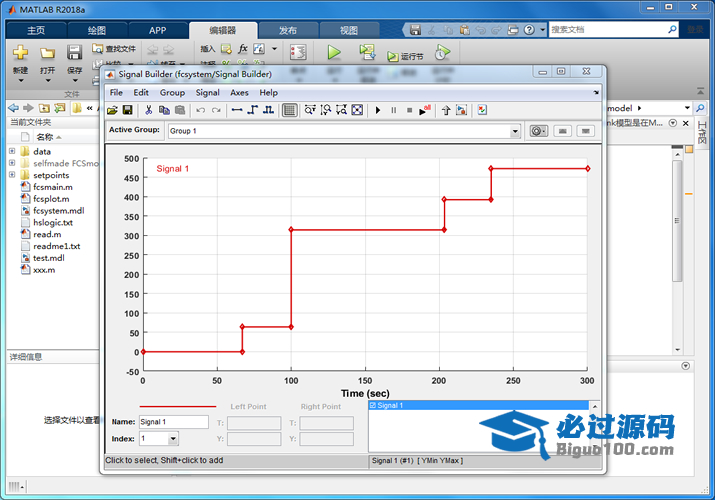Create and connect generated harness icon
Screen dimensions: 715x500
461,110
